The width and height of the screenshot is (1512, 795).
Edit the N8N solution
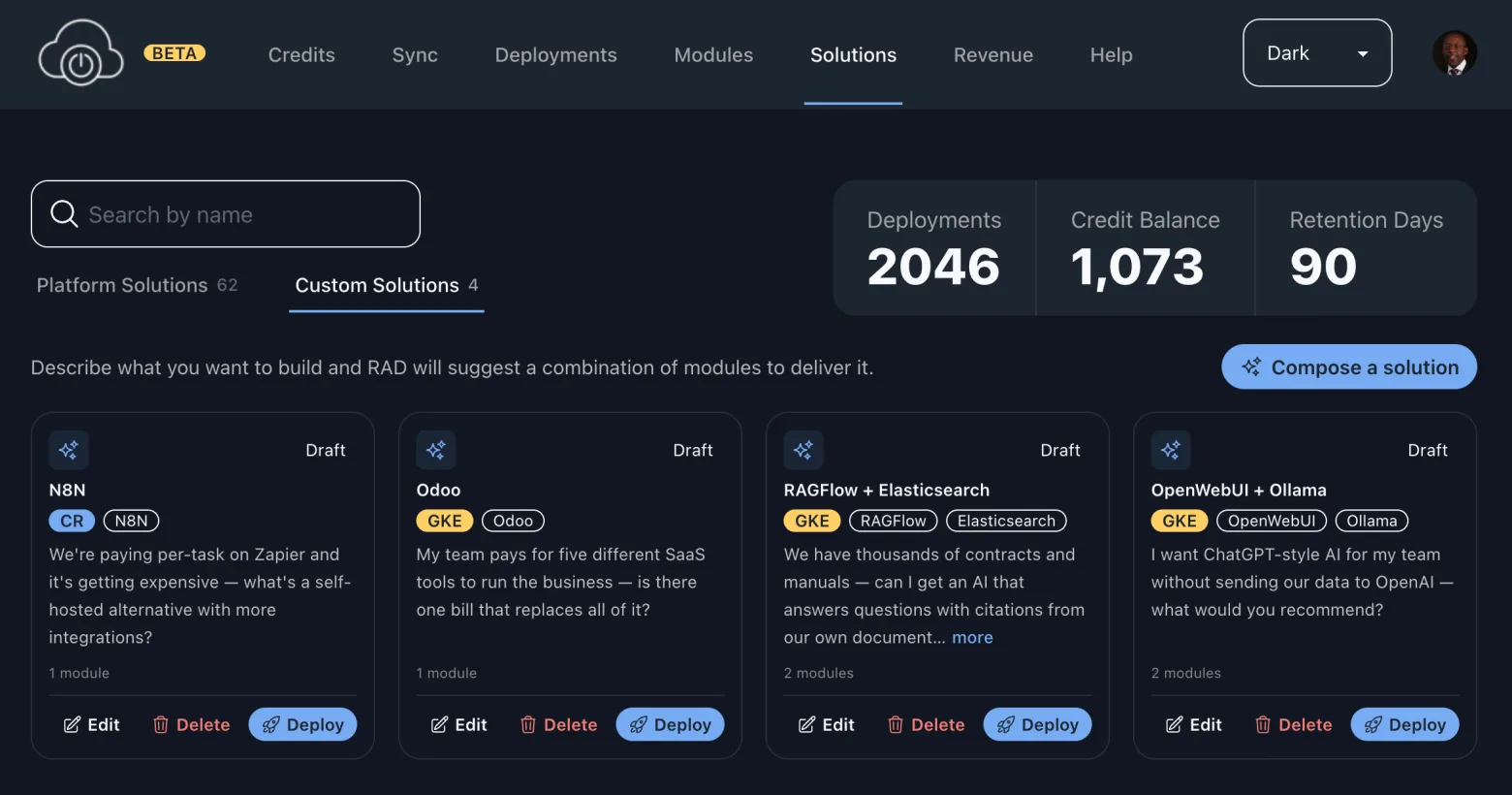92,724
